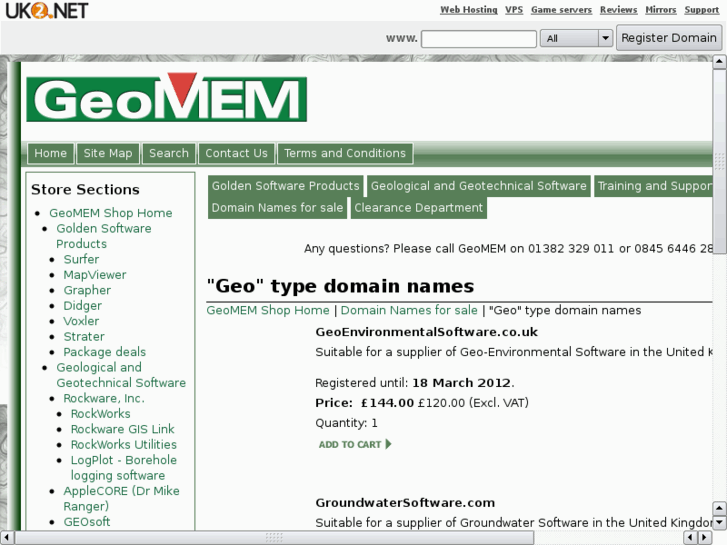
Task: Open the Contact Us menu item
Action: point(236,154)
